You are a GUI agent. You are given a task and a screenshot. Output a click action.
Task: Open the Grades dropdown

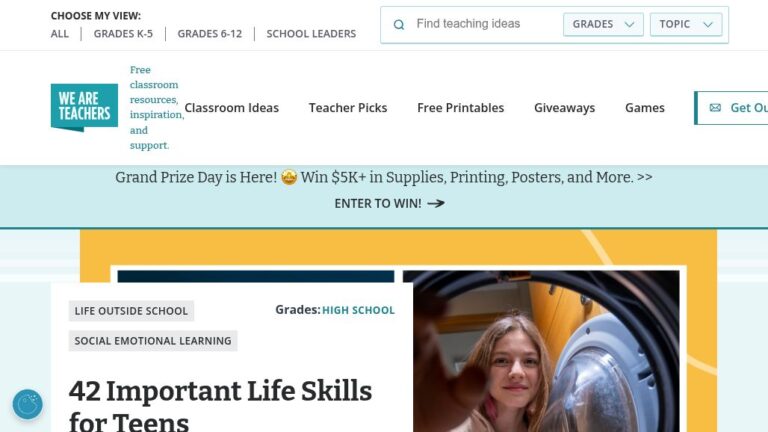click(x=603, y=25)
